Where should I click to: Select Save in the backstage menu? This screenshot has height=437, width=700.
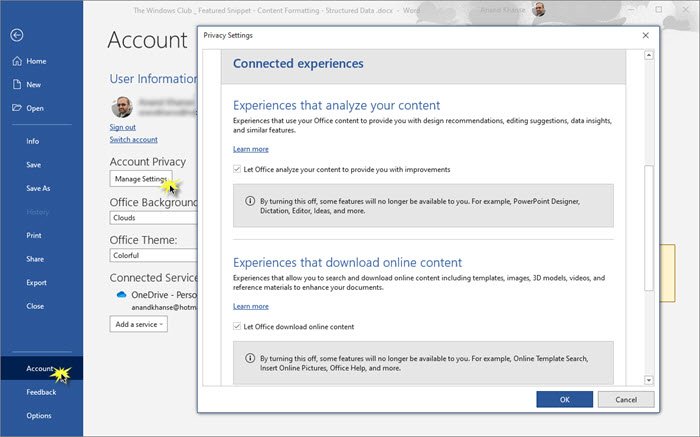(33, 165)
